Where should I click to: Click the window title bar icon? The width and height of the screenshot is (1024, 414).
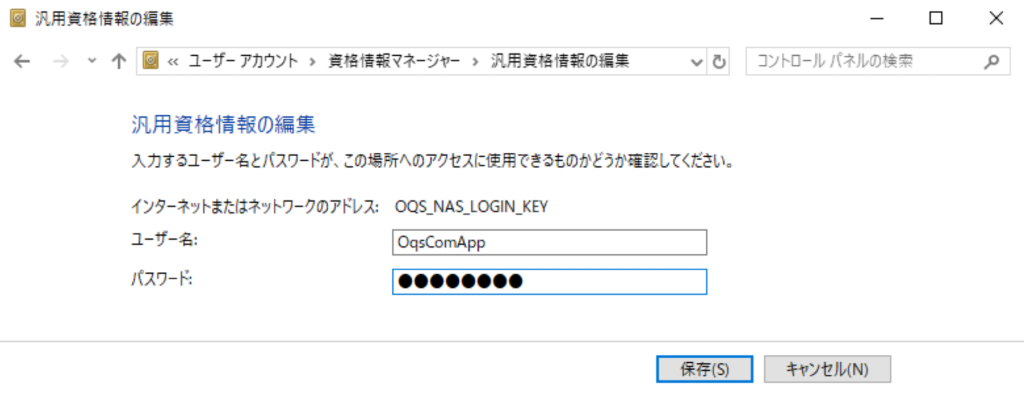point(17,17)
